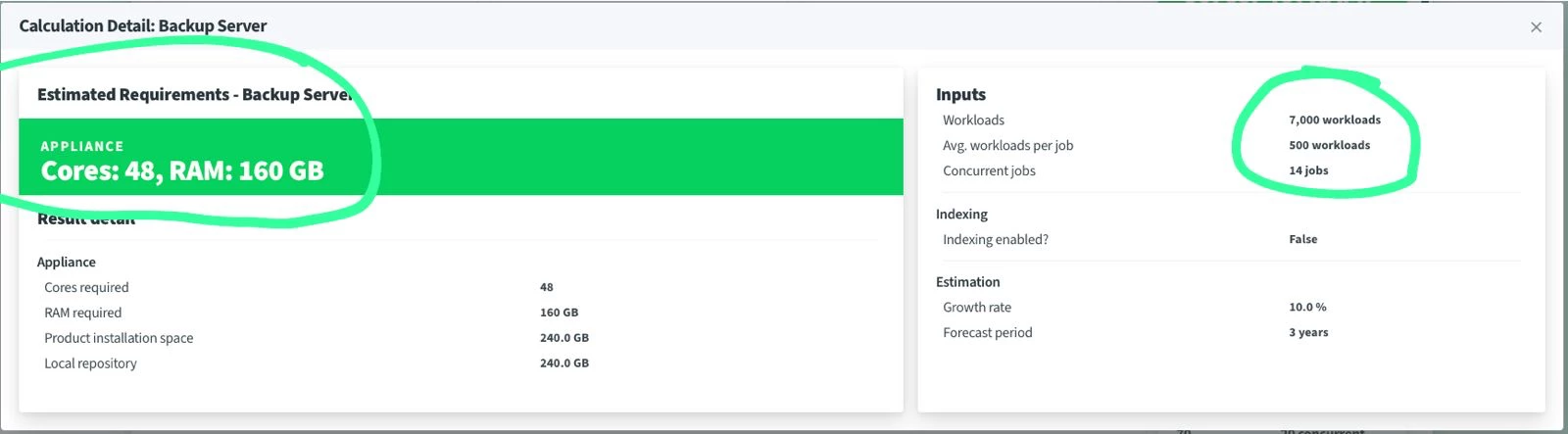The height and width of the screenshot is (434, 1568).
Task: Click the Local repository 240.0 GB value
Action: tap(563, 363)
